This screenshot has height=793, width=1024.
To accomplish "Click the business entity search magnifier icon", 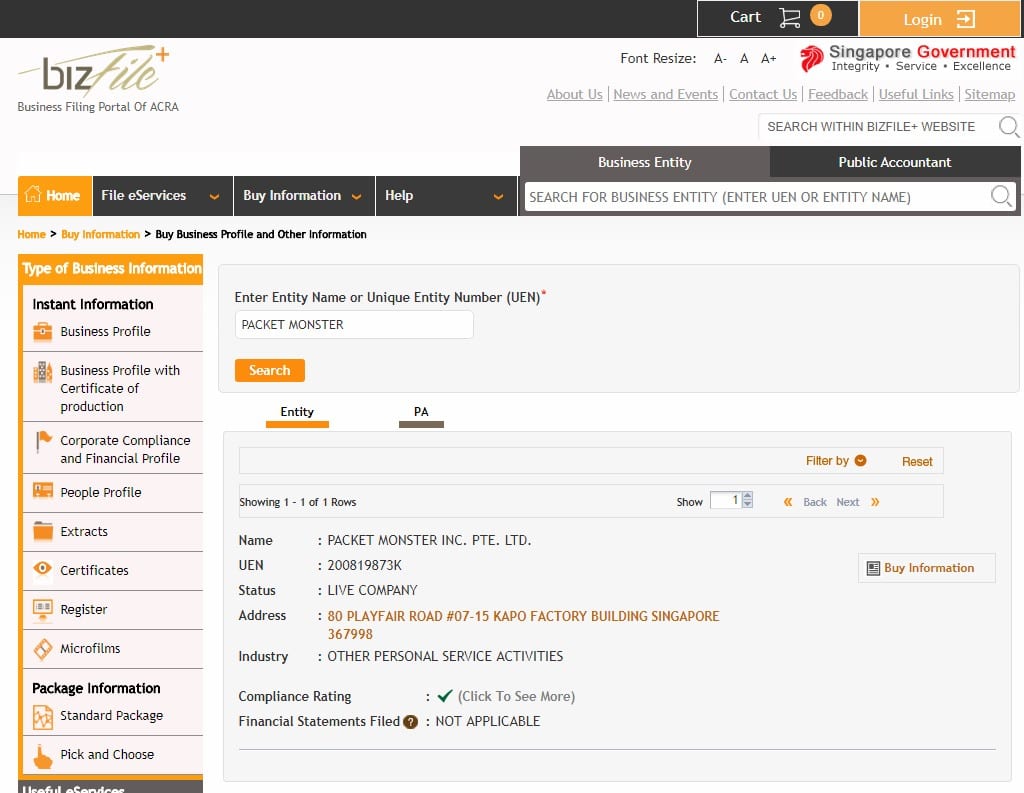I will [x=1001, y=197].
